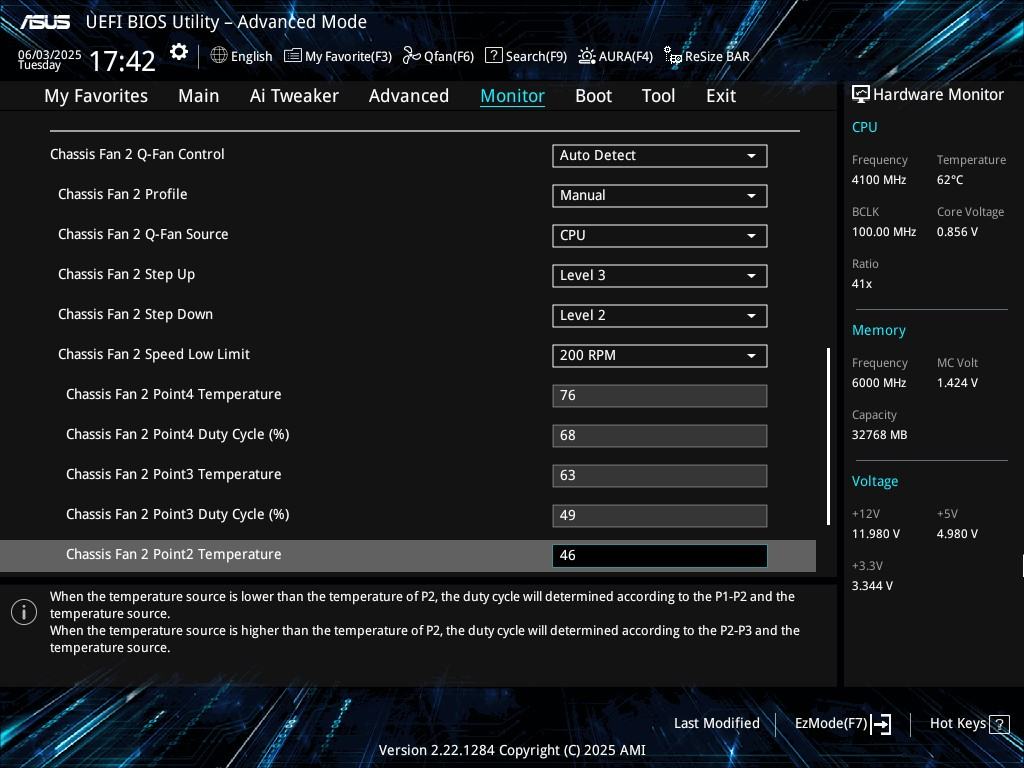Click +12V reading 11.980 V
Viewport: 1024px width, 768px height.
875,534
